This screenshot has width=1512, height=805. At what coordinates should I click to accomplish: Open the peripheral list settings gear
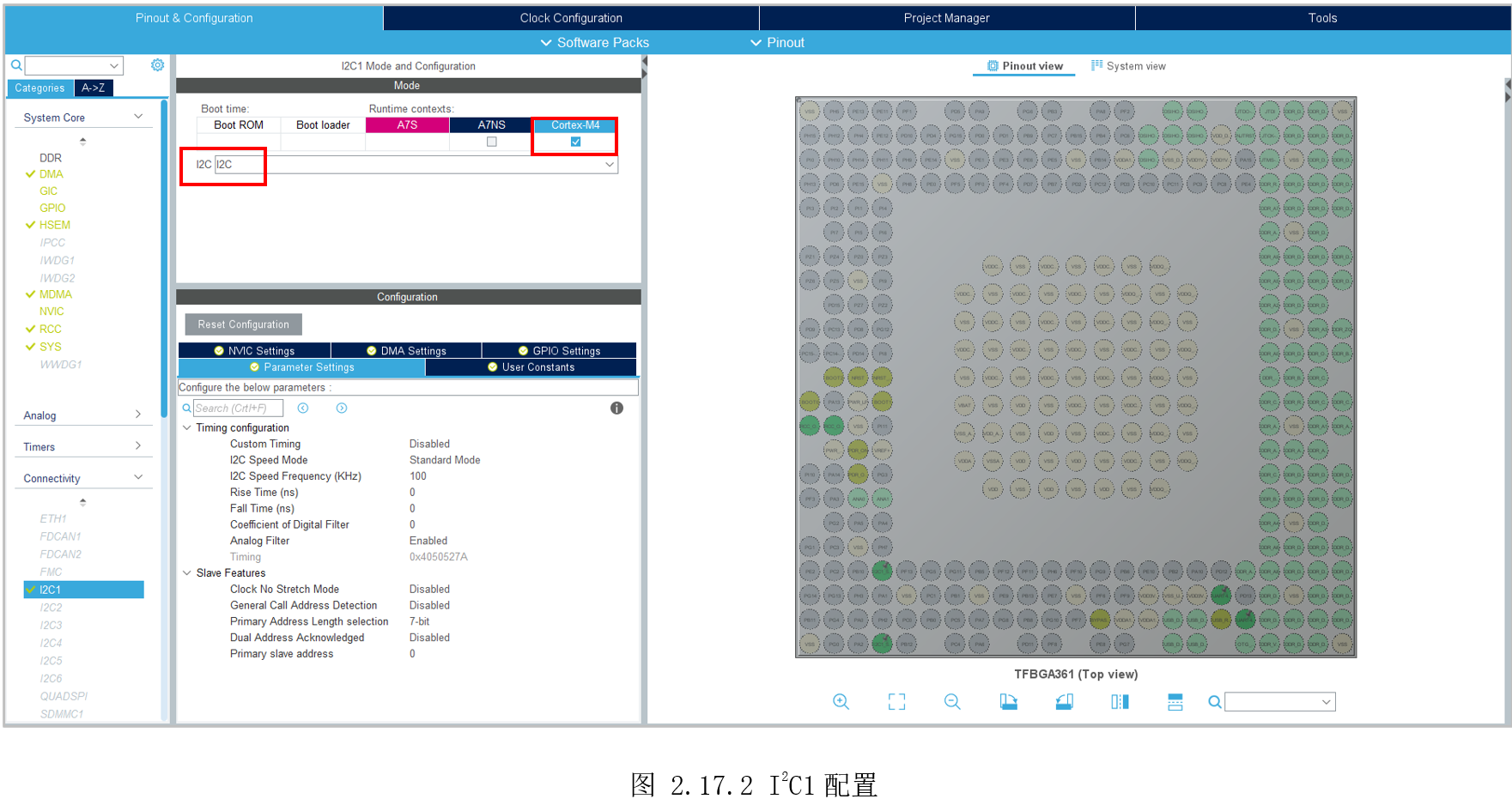point(157,65)
